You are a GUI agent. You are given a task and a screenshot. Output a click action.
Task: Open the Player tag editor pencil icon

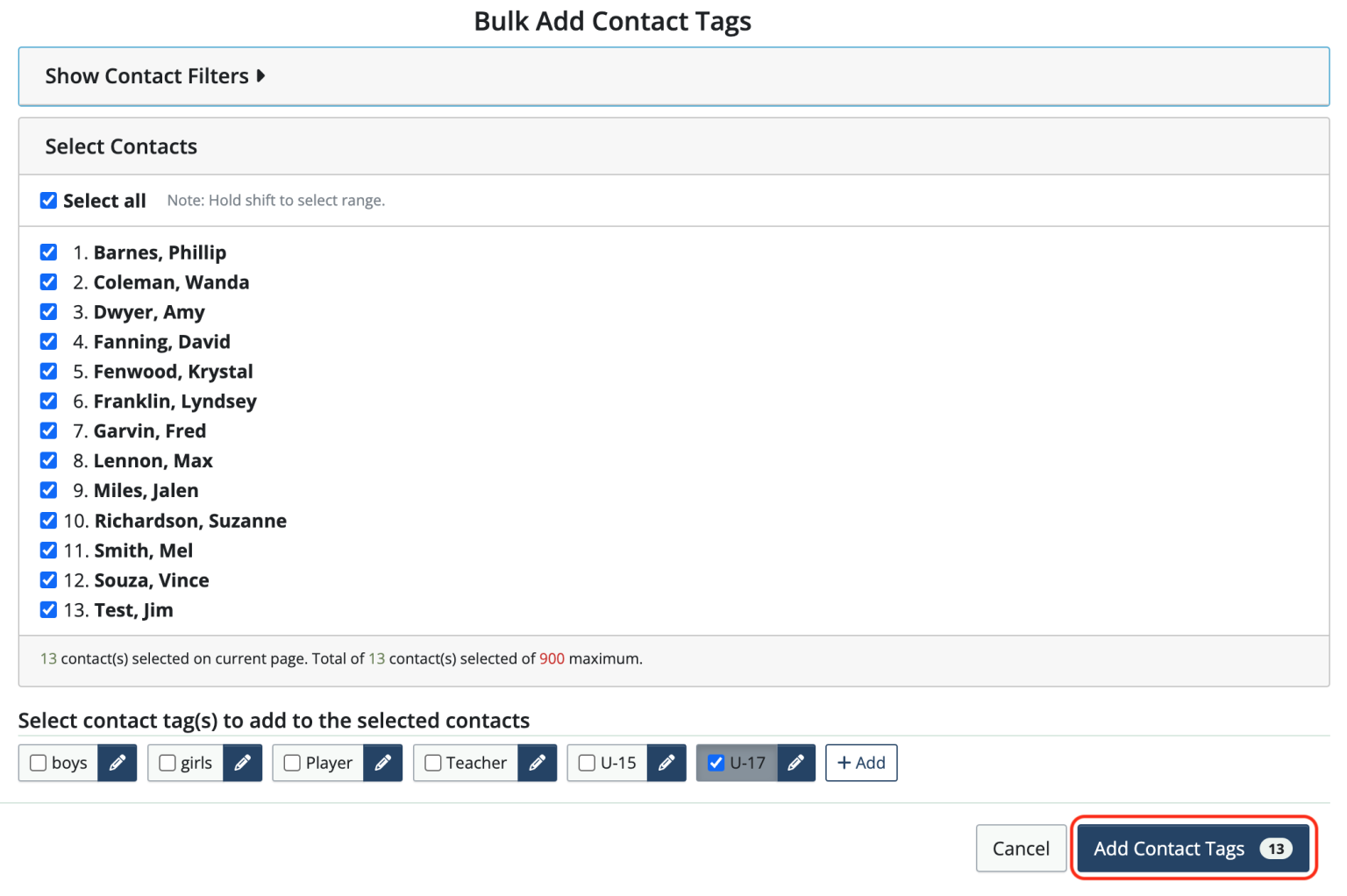382,763
